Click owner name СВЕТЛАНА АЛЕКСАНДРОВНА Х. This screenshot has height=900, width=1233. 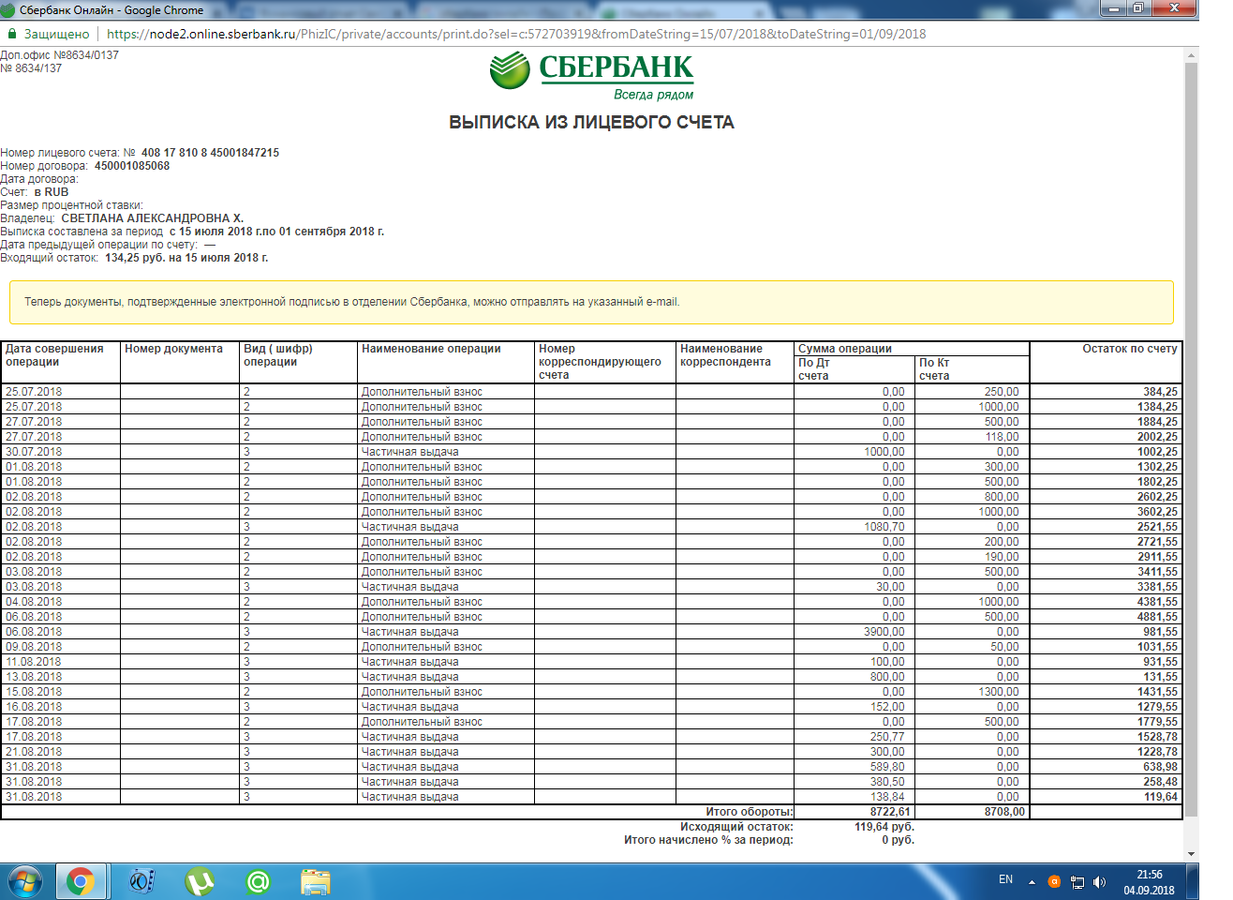(x=152, y=218)
